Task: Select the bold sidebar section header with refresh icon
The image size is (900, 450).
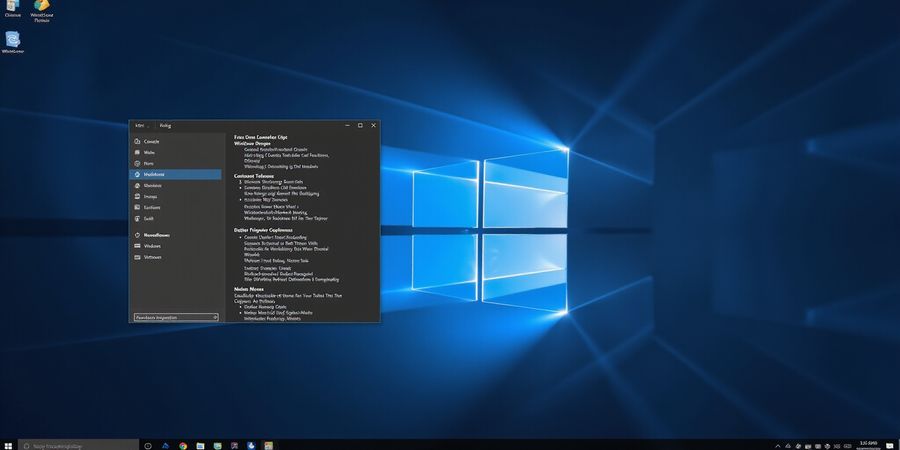Action: tap(176, 235)
